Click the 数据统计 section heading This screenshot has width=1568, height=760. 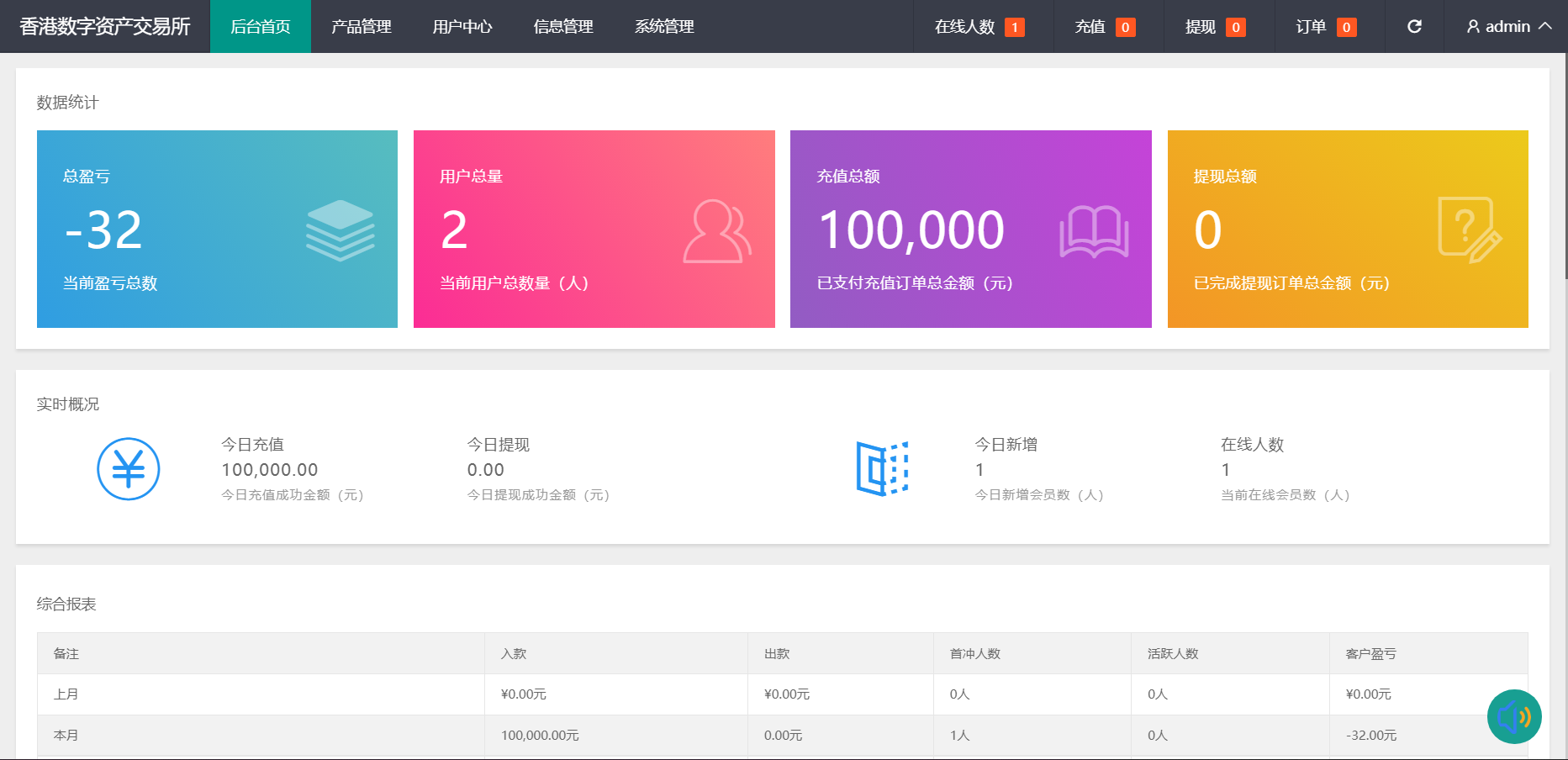coord(67,103)
